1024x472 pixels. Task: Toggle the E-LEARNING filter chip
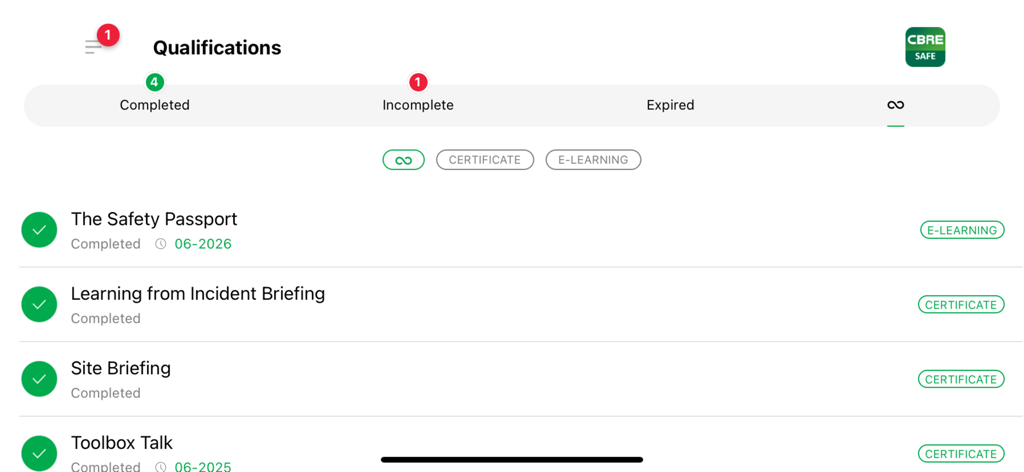(593, 160)
